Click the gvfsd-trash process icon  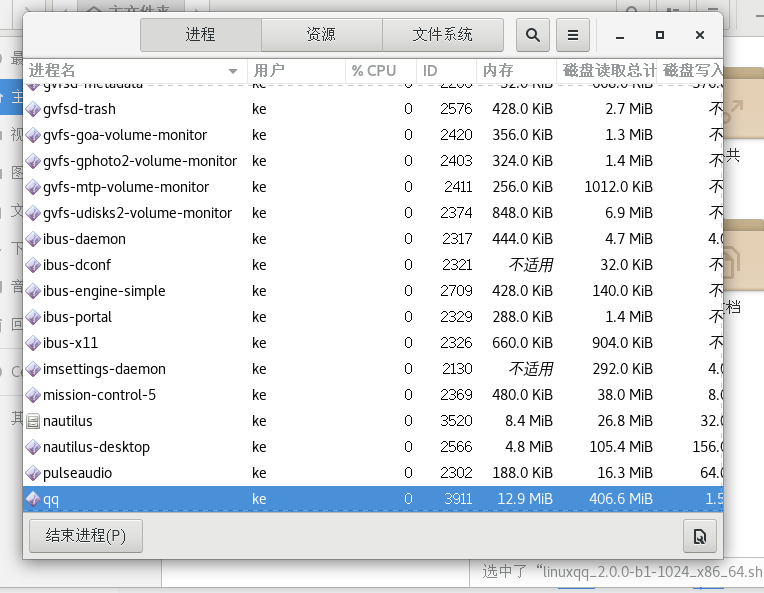coord(33,109)
